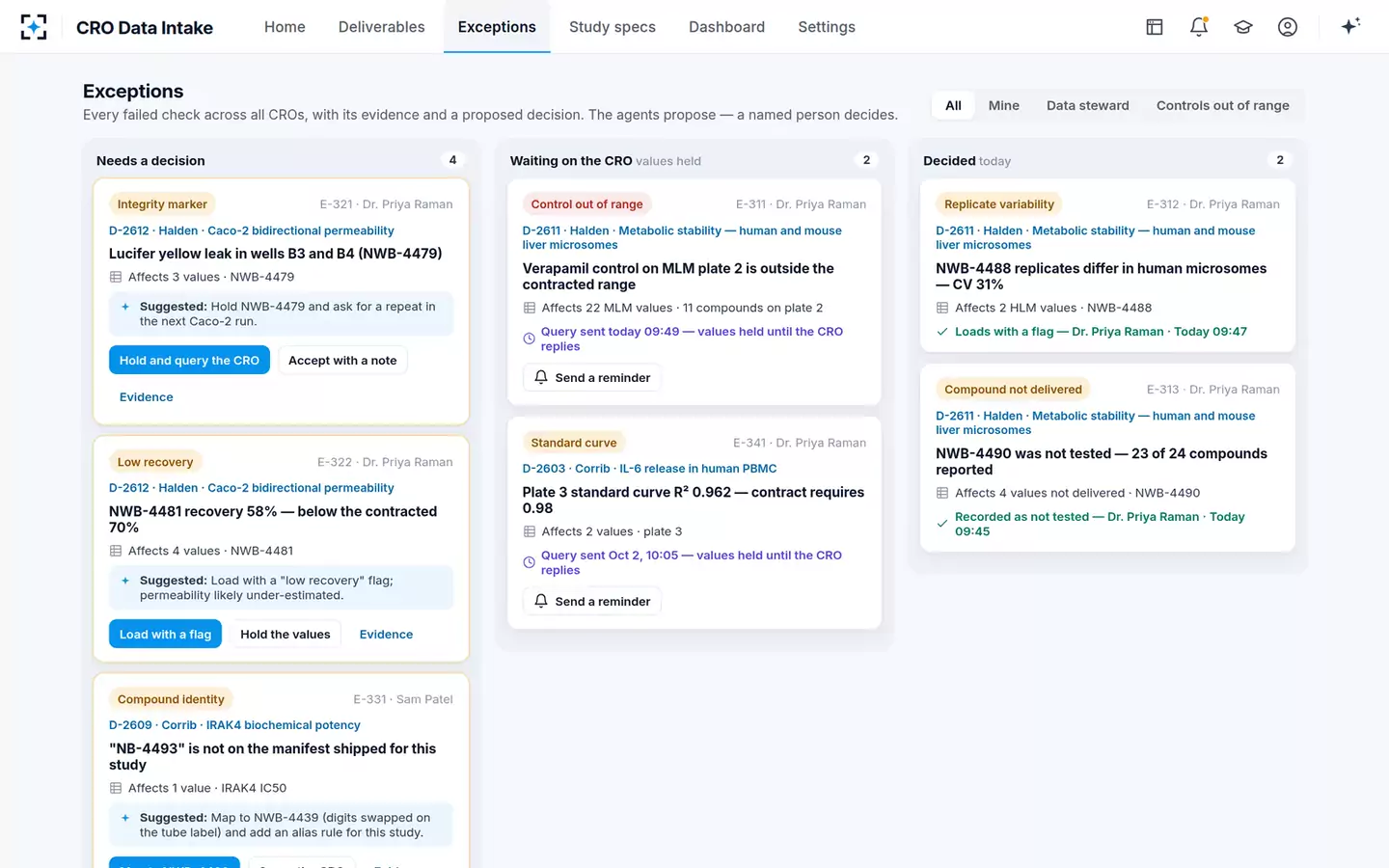The width and height of the screenshot is (1389, 868).
Task: Select the 'All' filter
Action: (953, 105)
